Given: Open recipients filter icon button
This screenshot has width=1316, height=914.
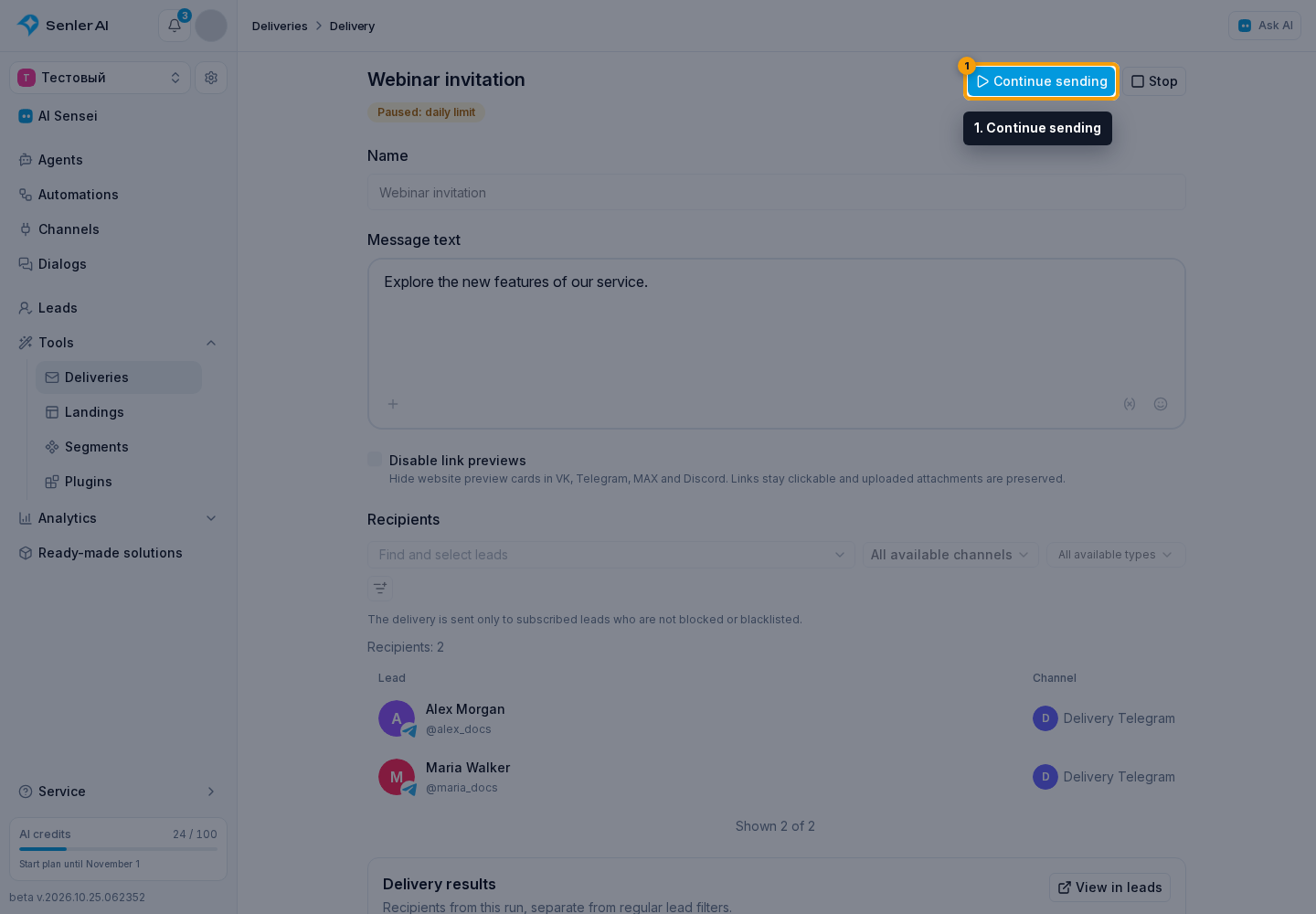Looking at the screenshot, I should click(x=380, y=588).
